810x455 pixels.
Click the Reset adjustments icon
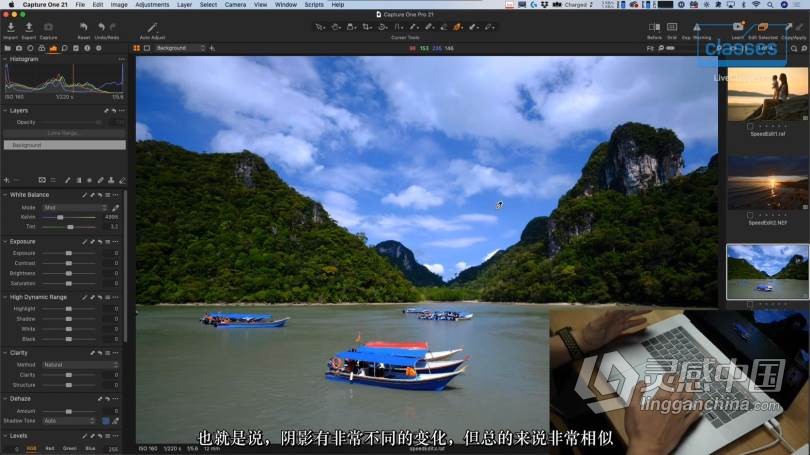[84, 27]
